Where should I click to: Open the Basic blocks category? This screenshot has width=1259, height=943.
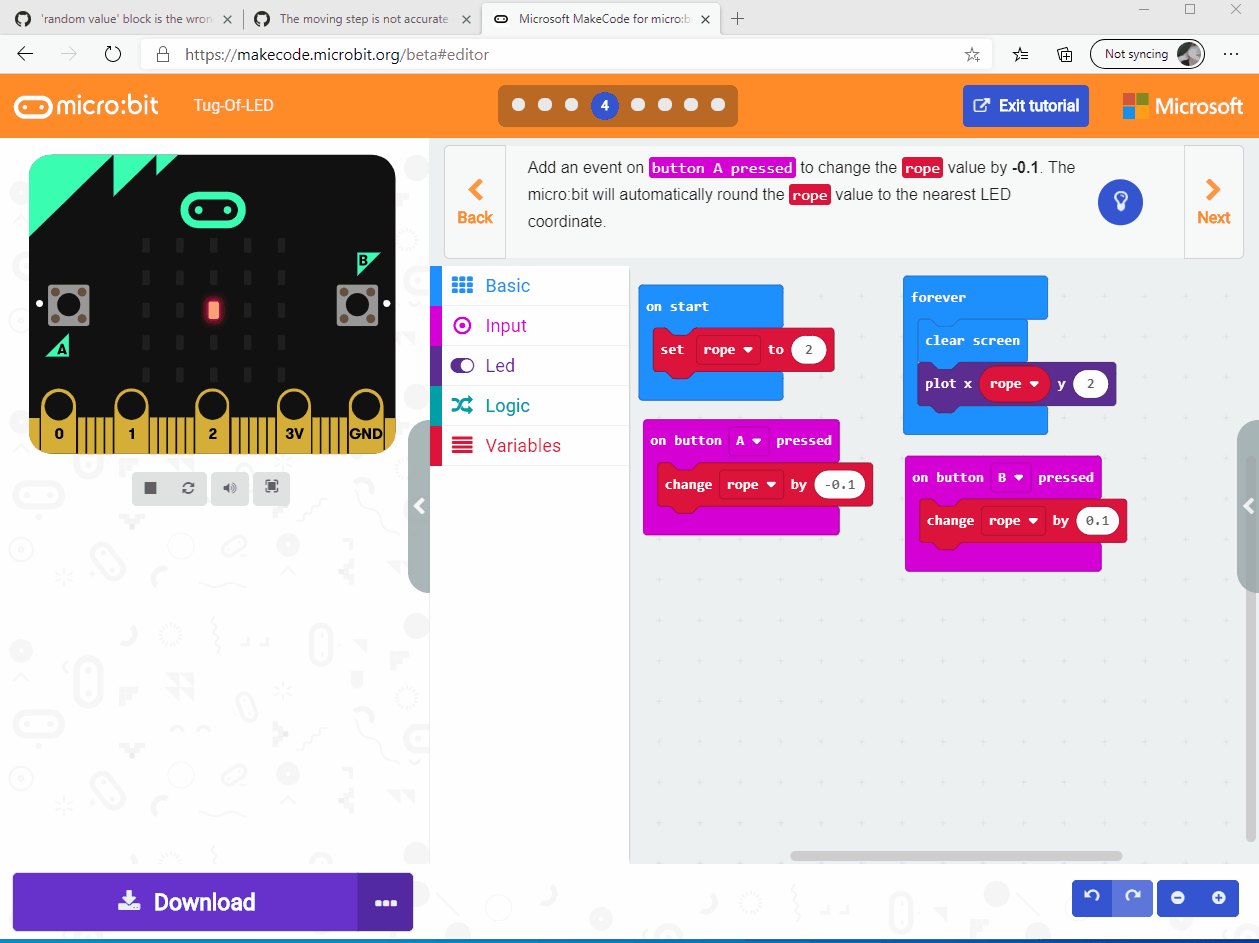point(530,286)
